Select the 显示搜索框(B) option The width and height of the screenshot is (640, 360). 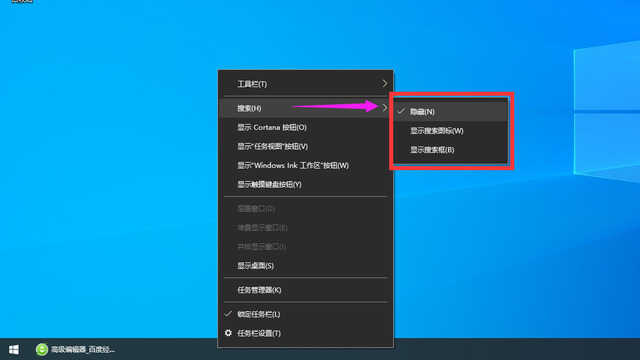pyautogui.click(x=451, y=150)
